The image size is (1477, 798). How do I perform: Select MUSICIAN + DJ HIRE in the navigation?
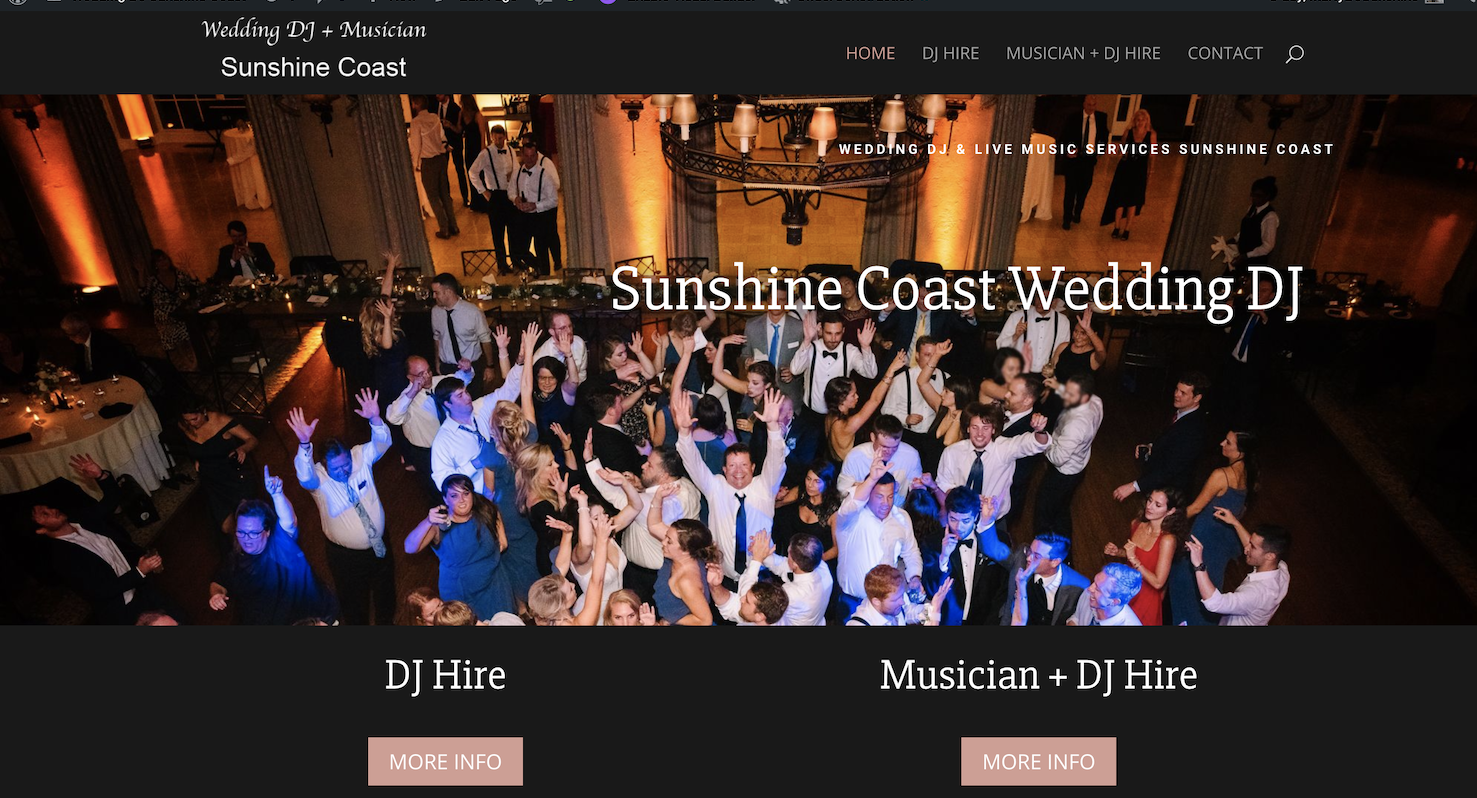click(x=1083, y=53)
